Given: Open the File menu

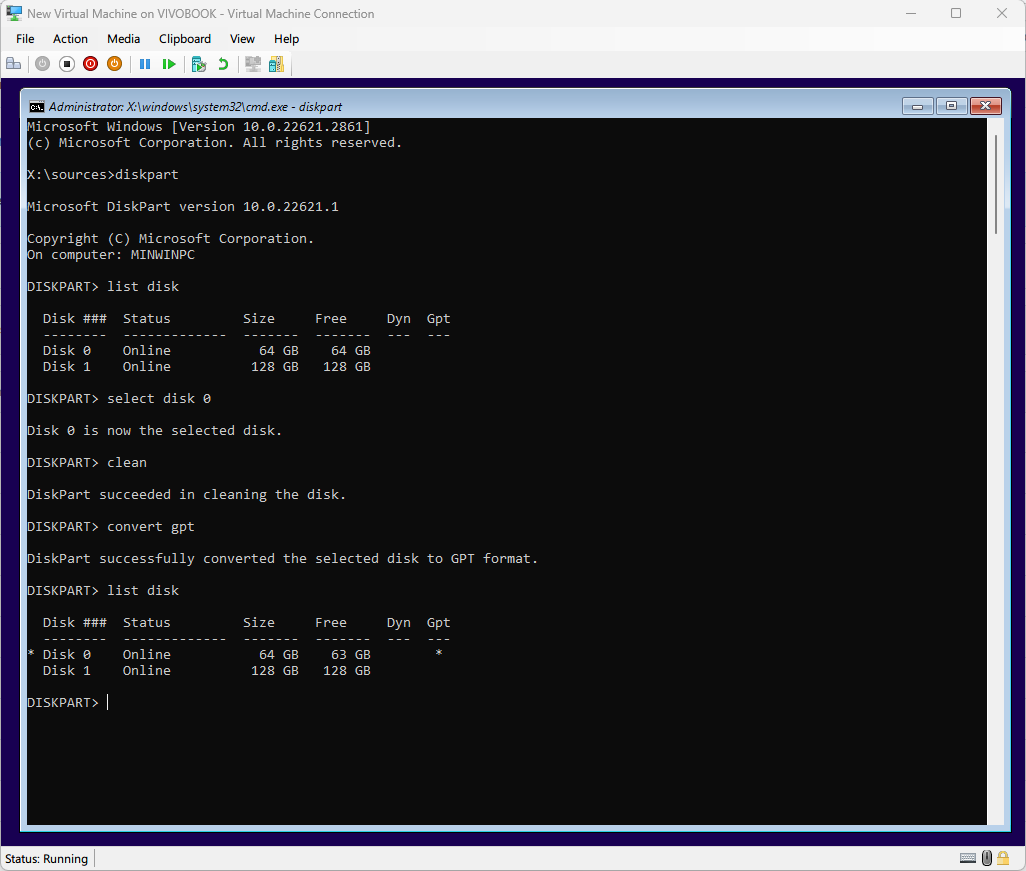Looking at the screenshot, I should [25, 39].
